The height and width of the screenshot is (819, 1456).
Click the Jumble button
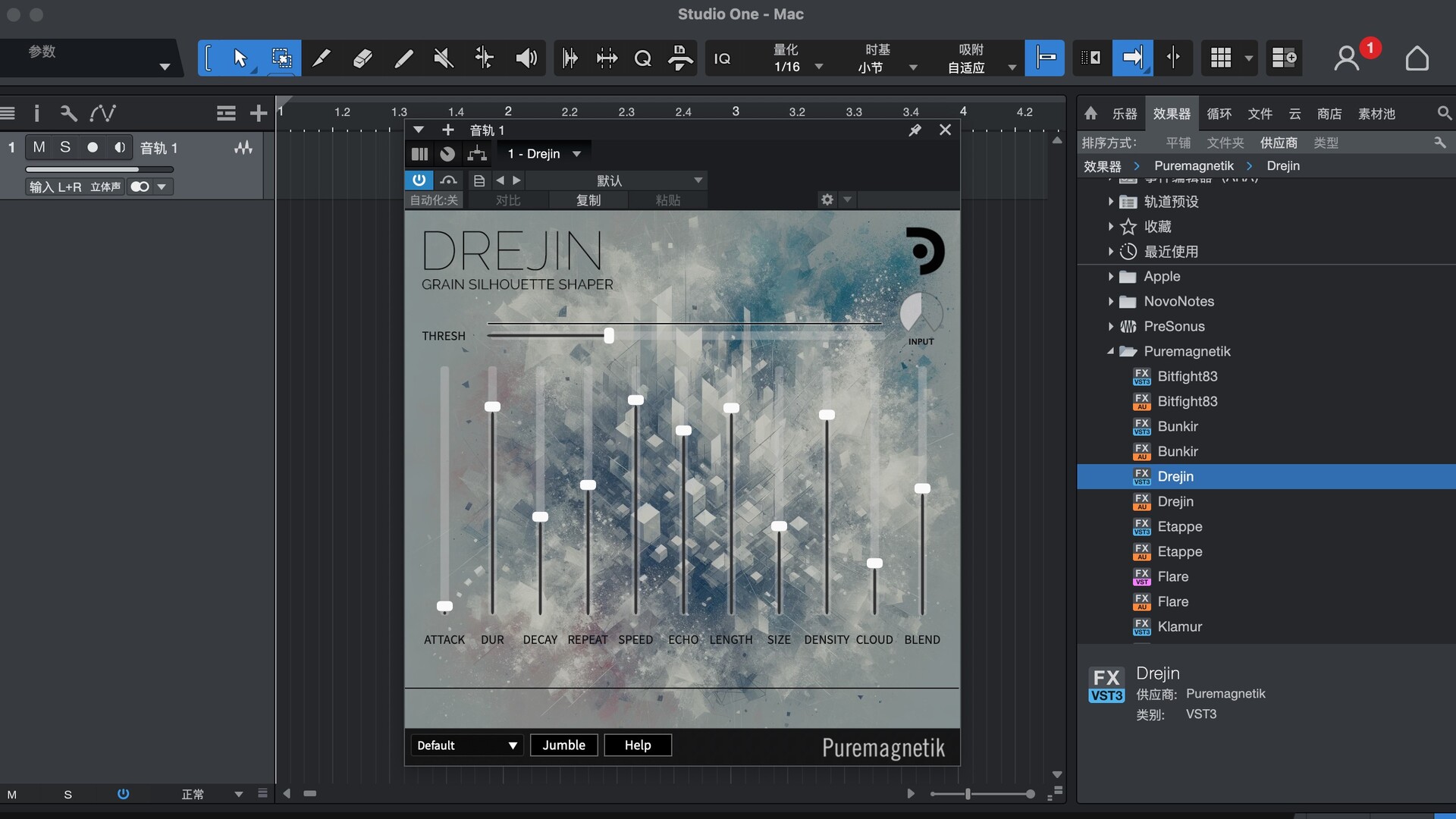pyautogui.click(x=563, y=745)
